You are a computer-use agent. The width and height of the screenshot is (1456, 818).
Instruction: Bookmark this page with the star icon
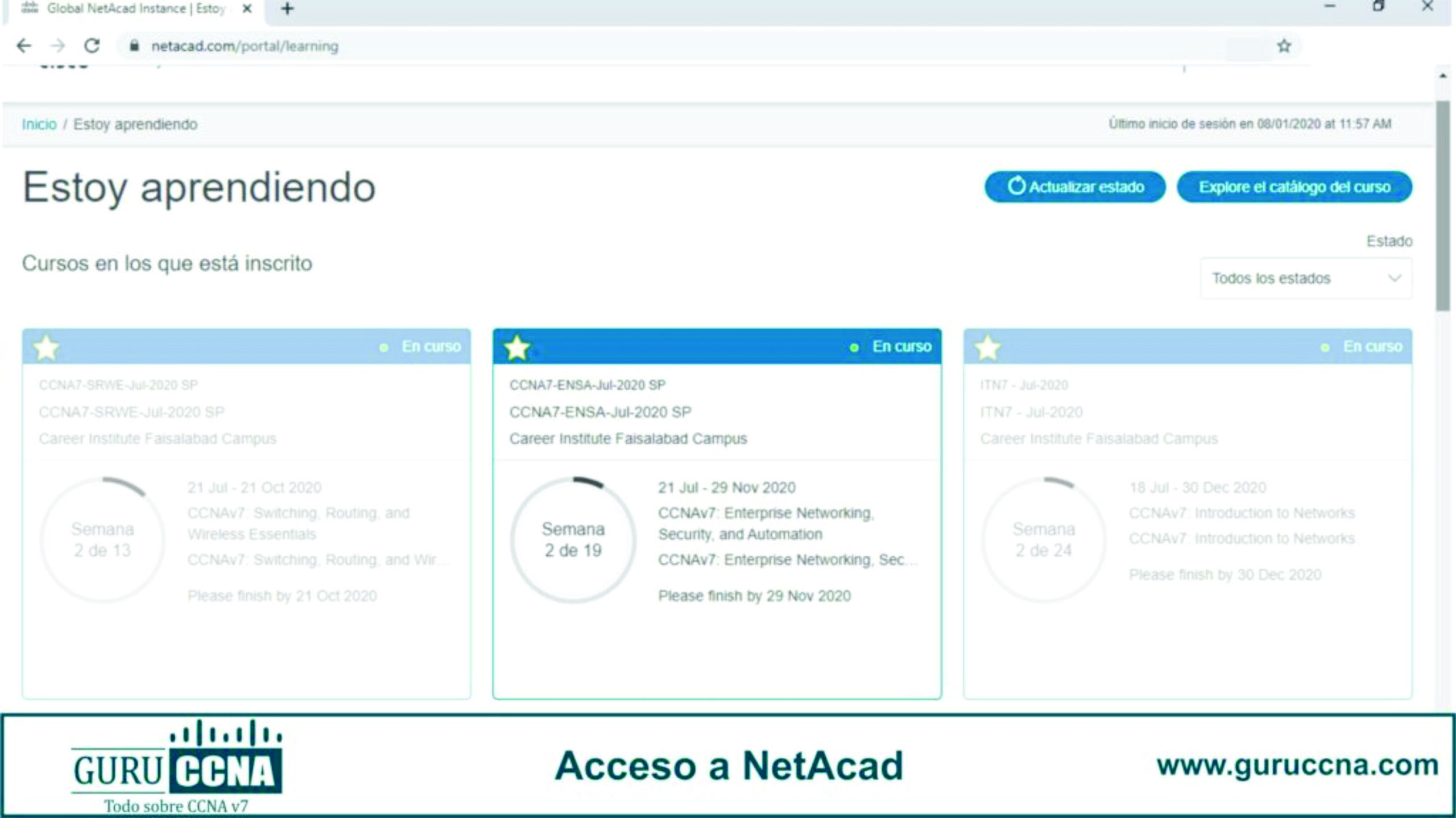click(1284, 46)
